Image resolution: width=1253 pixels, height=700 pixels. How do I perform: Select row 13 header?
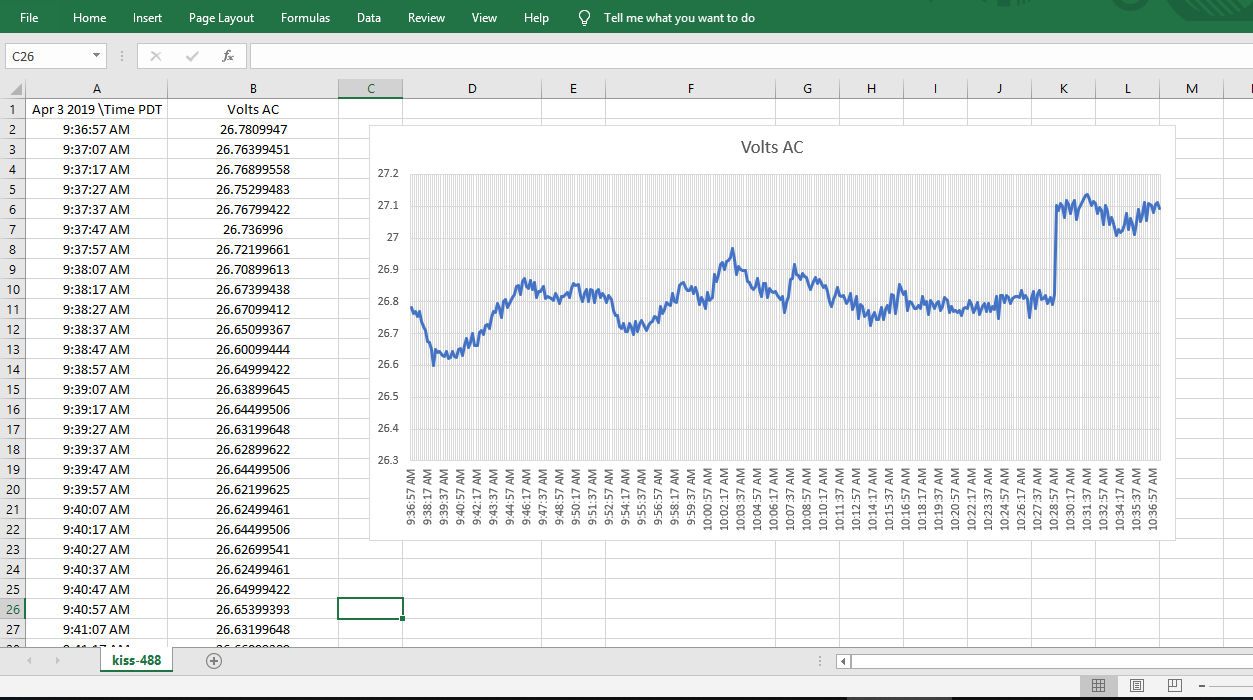click(x=13, y=349)
